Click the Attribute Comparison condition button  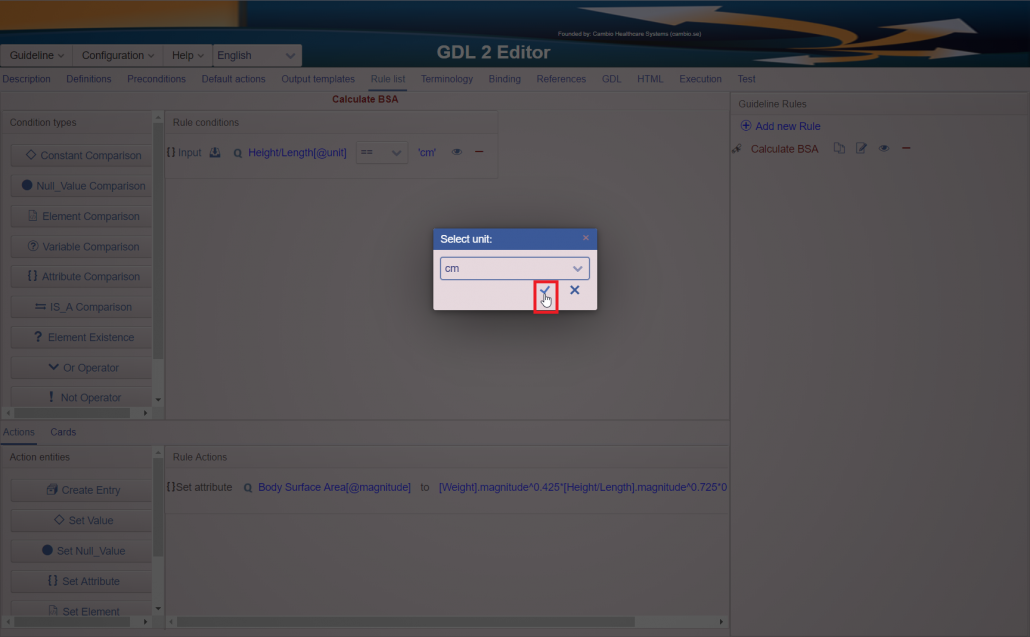[82, 277]
